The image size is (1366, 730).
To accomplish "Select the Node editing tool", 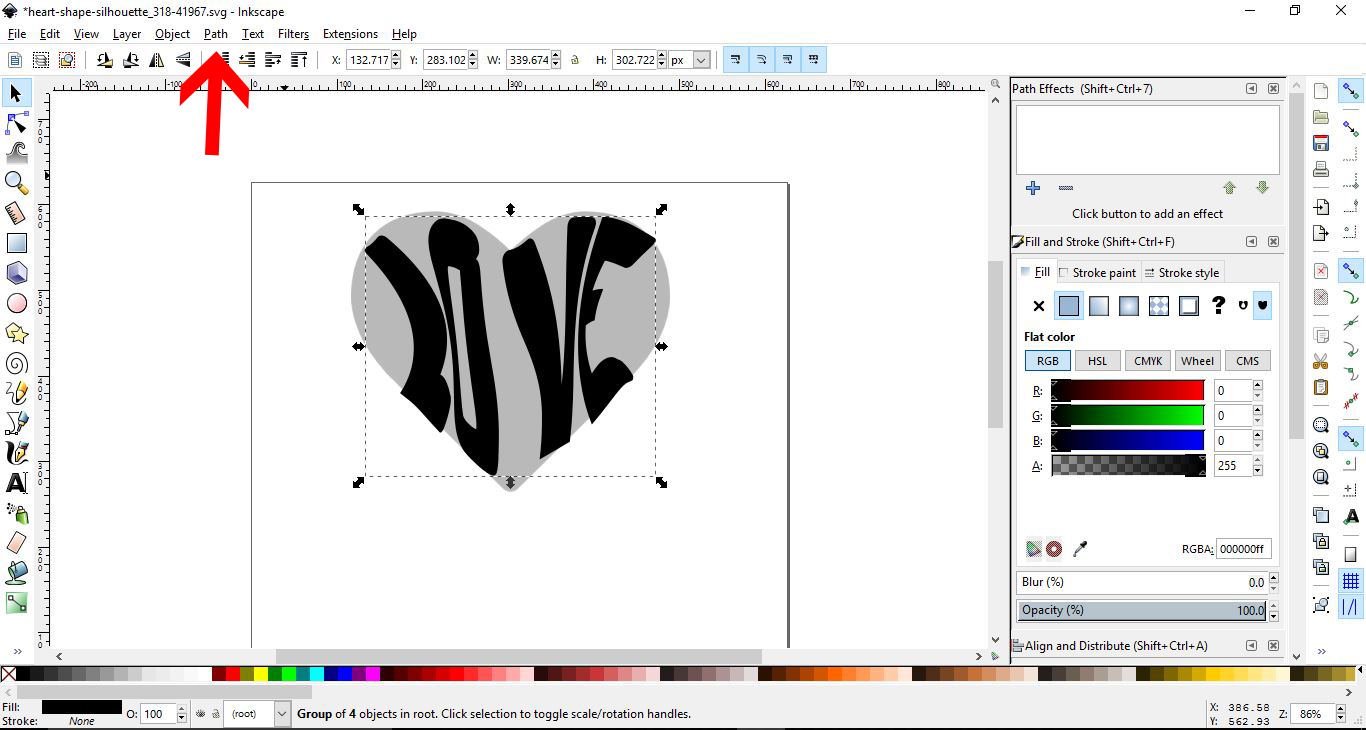I will tap(15, 123).
